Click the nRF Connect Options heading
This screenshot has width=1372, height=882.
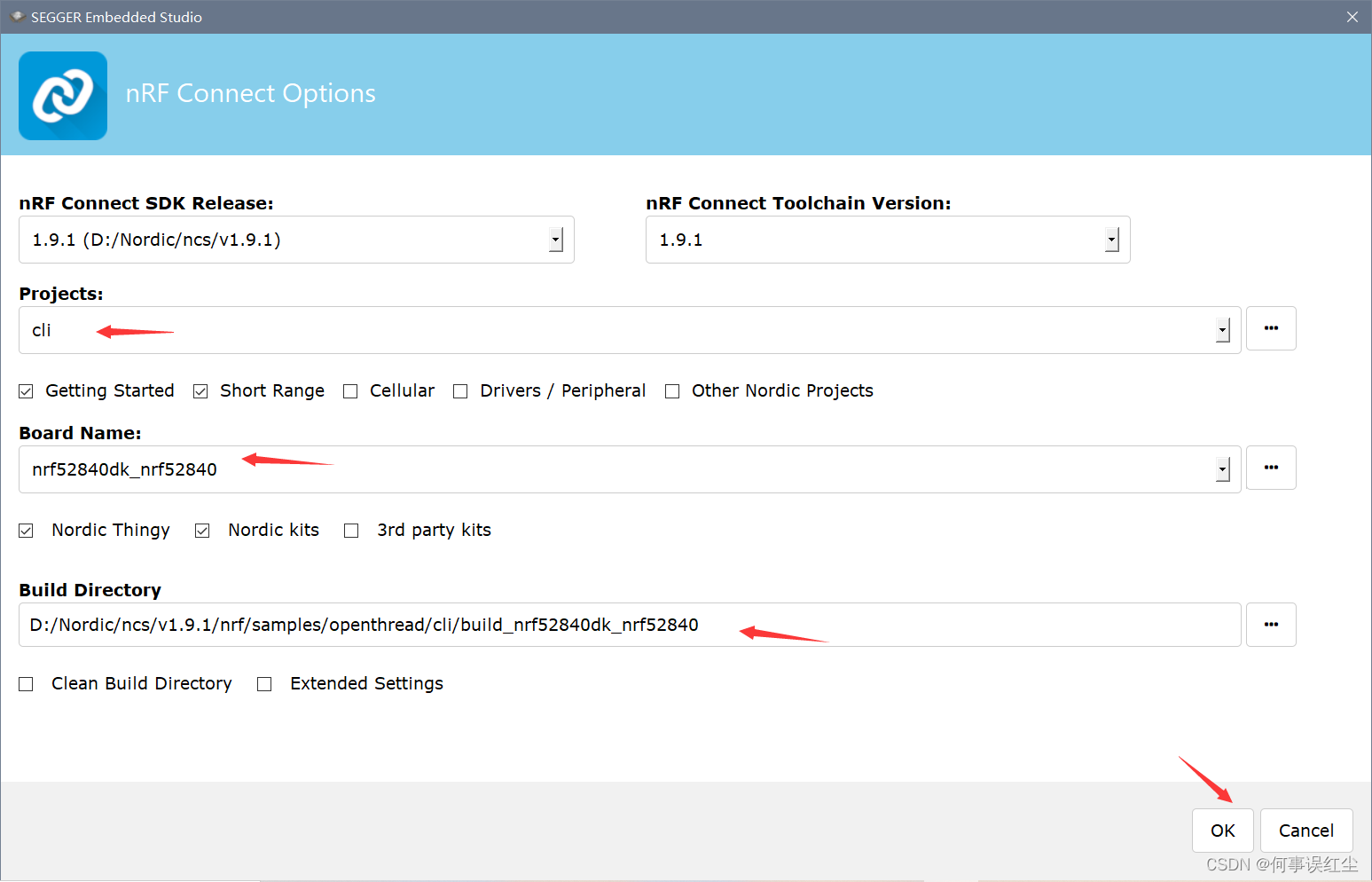(251, 93)
